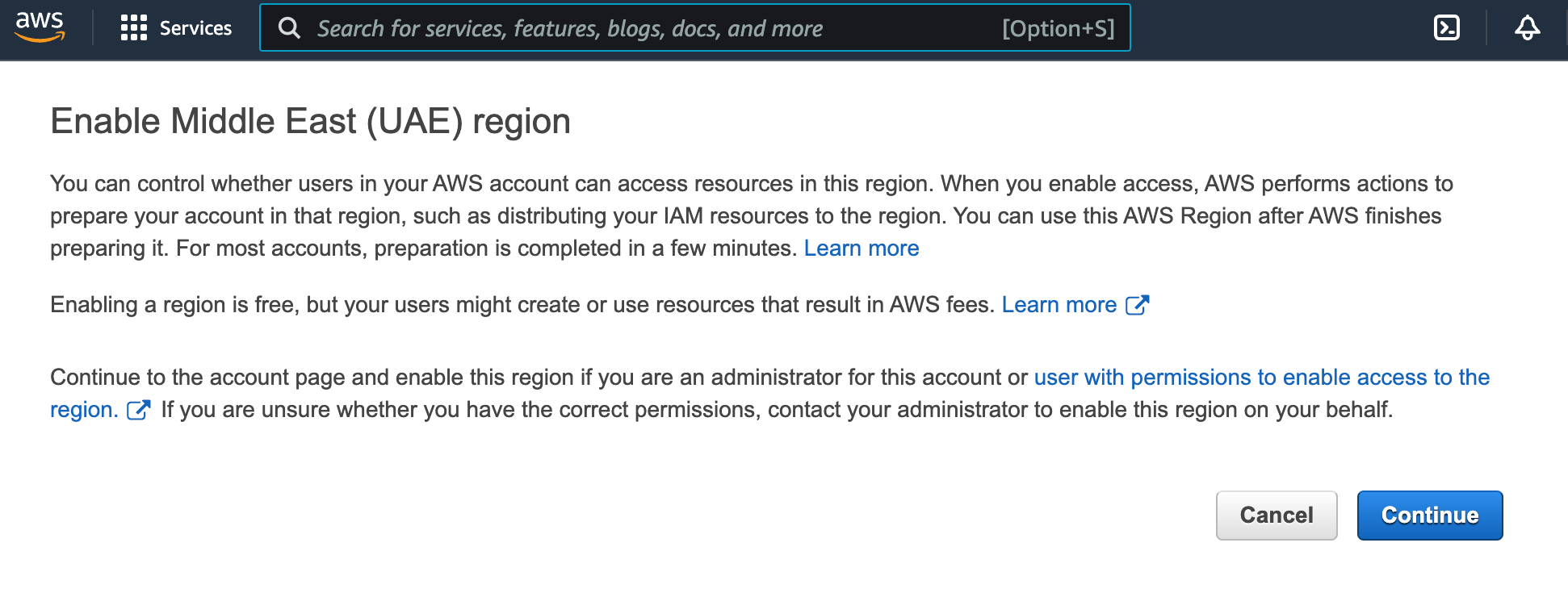
Task: Open the notifications bell
Action: [1526, 28]
